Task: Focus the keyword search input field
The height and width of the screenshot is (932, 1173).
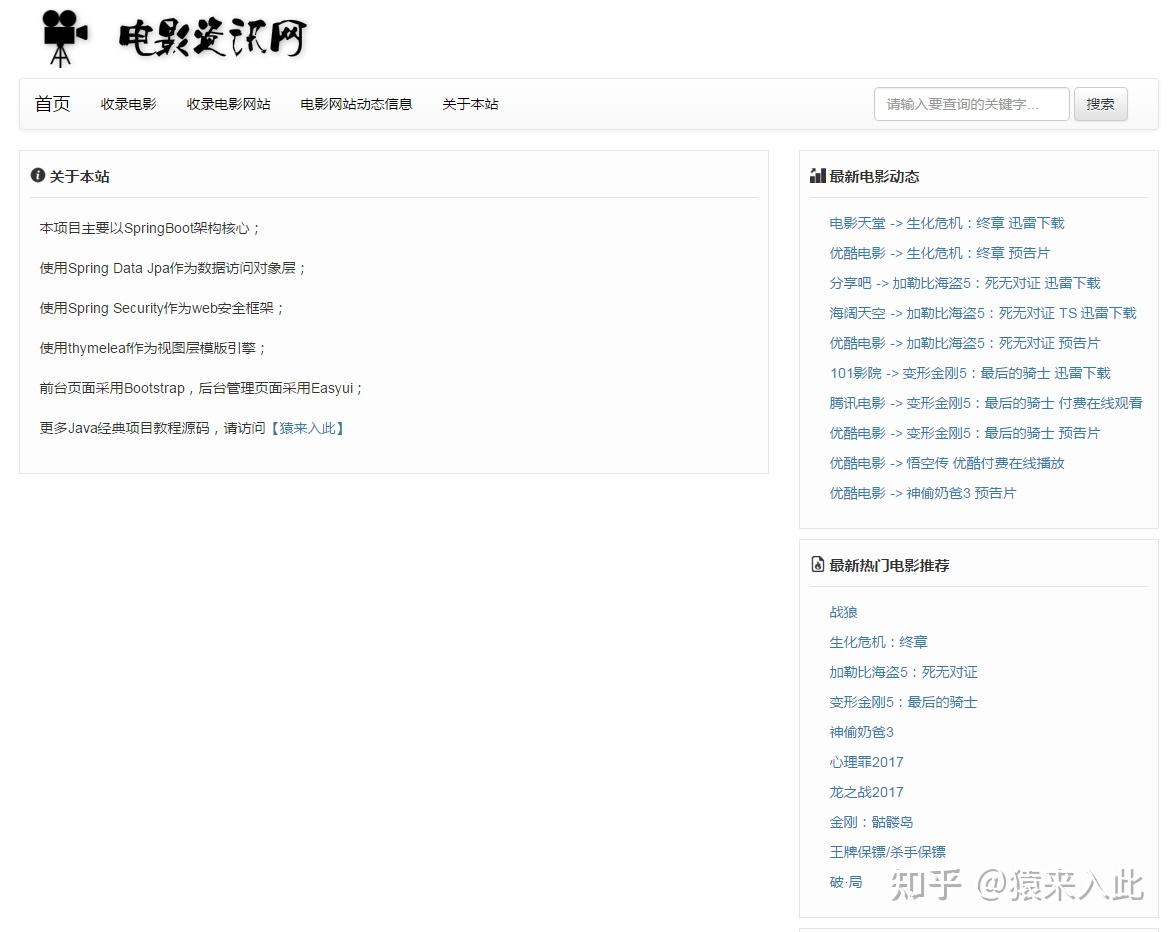Action: click(x=971, y=104)
